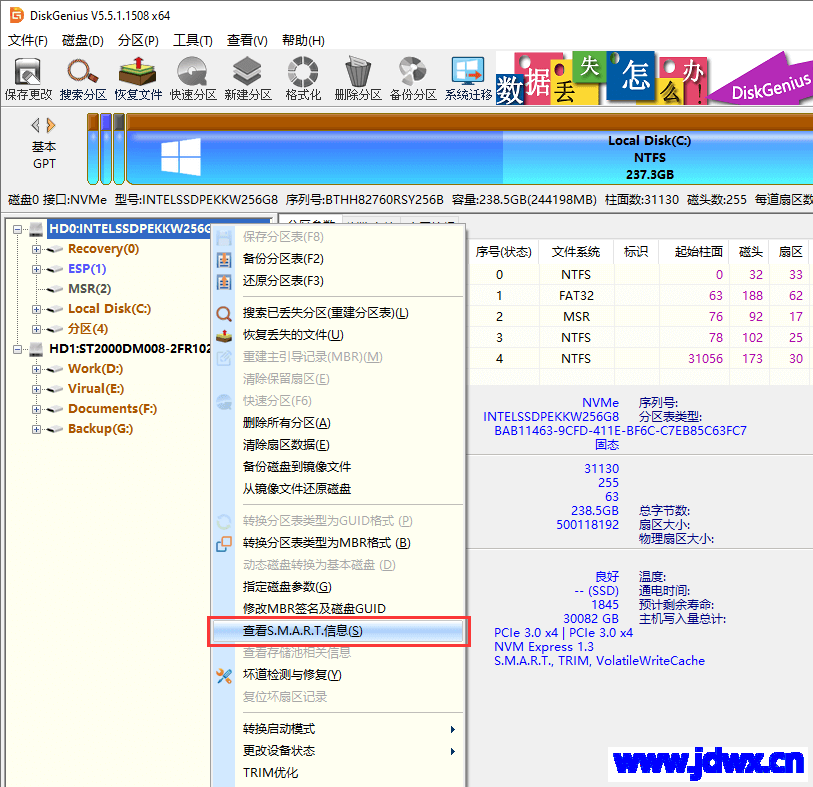This screenshot has width=813, height=787.
Task: Choose 修改MBR签名及磁盘GUID menu entry
Action: click(338, 609)
